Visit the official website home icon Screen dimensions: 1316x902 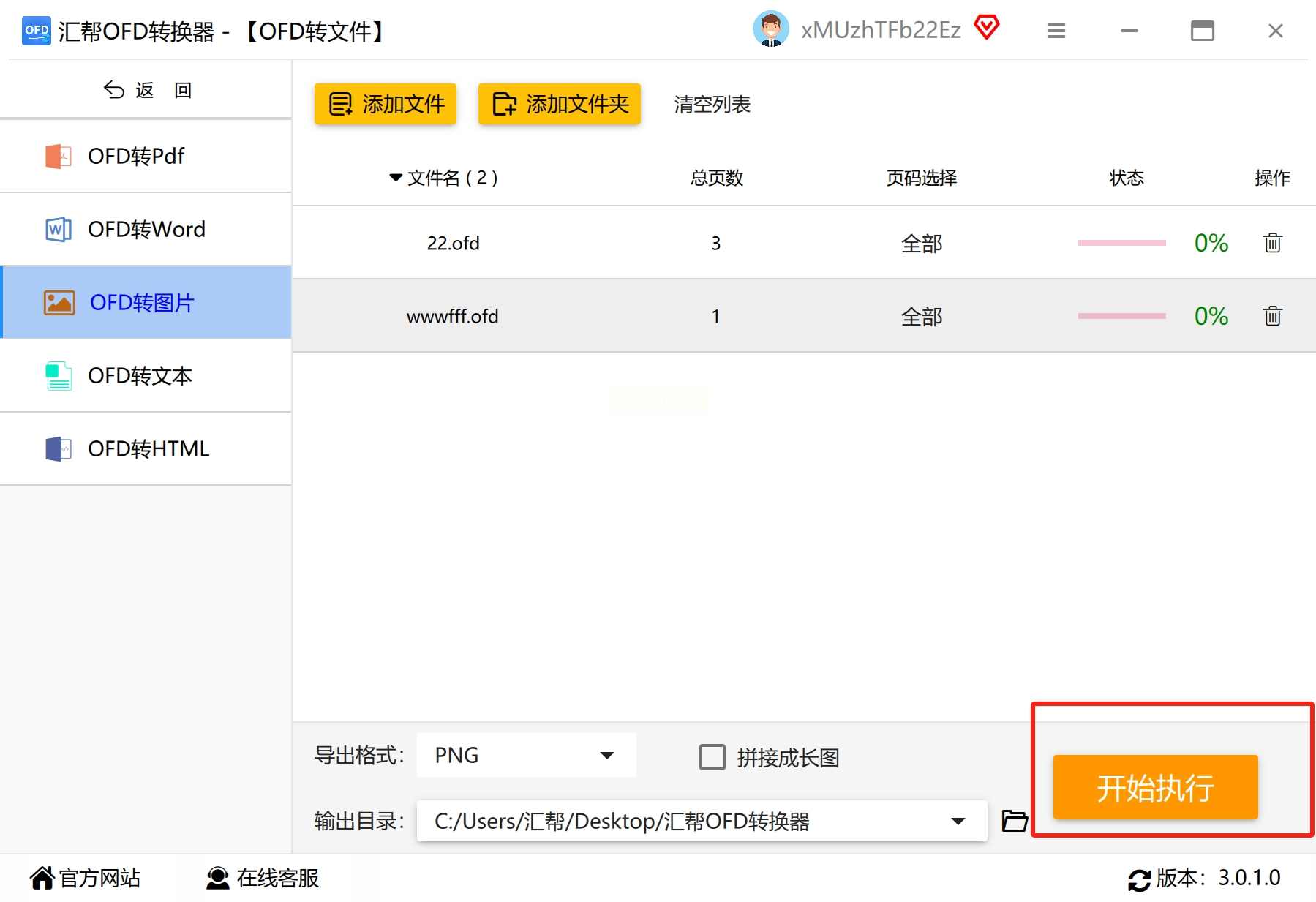pyautogui.click(x=42, y=878)
